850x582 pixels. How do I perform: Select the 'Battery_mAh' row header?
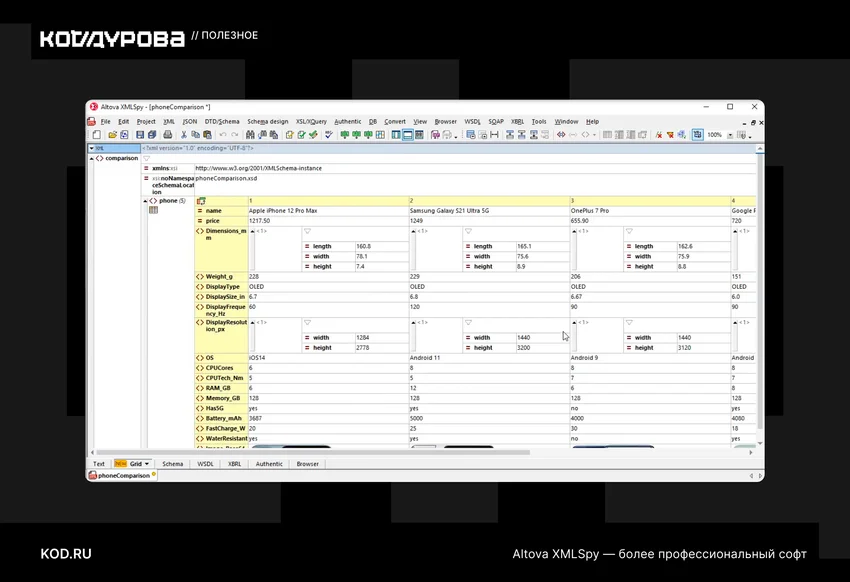221,418
